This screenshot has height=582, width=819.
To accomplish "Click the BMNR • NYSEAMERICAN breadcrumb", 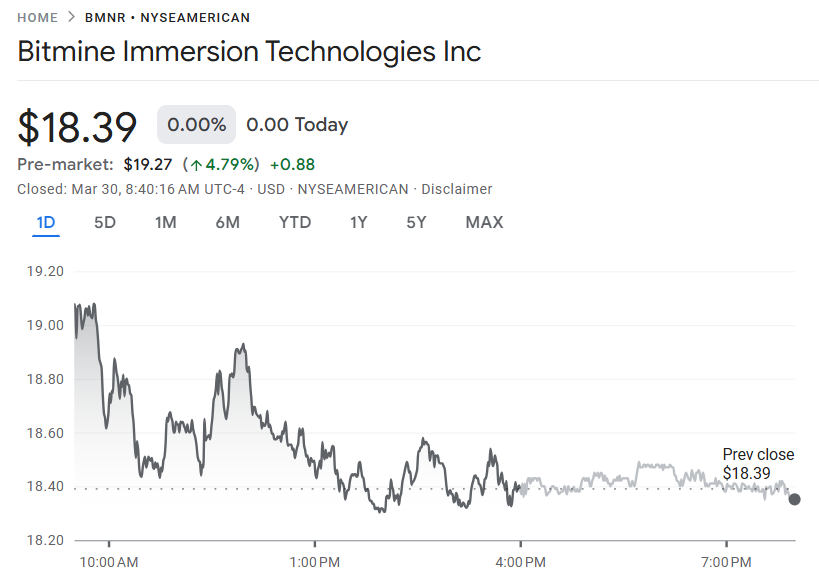I will (168, 17).
